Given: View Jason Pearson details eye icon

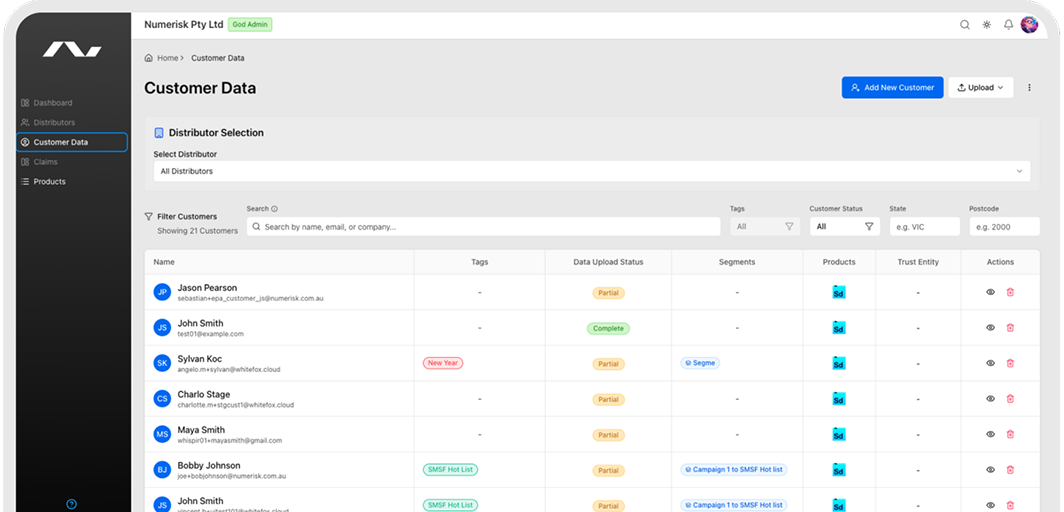Looking at the screenshot, I should click(990, 292).
